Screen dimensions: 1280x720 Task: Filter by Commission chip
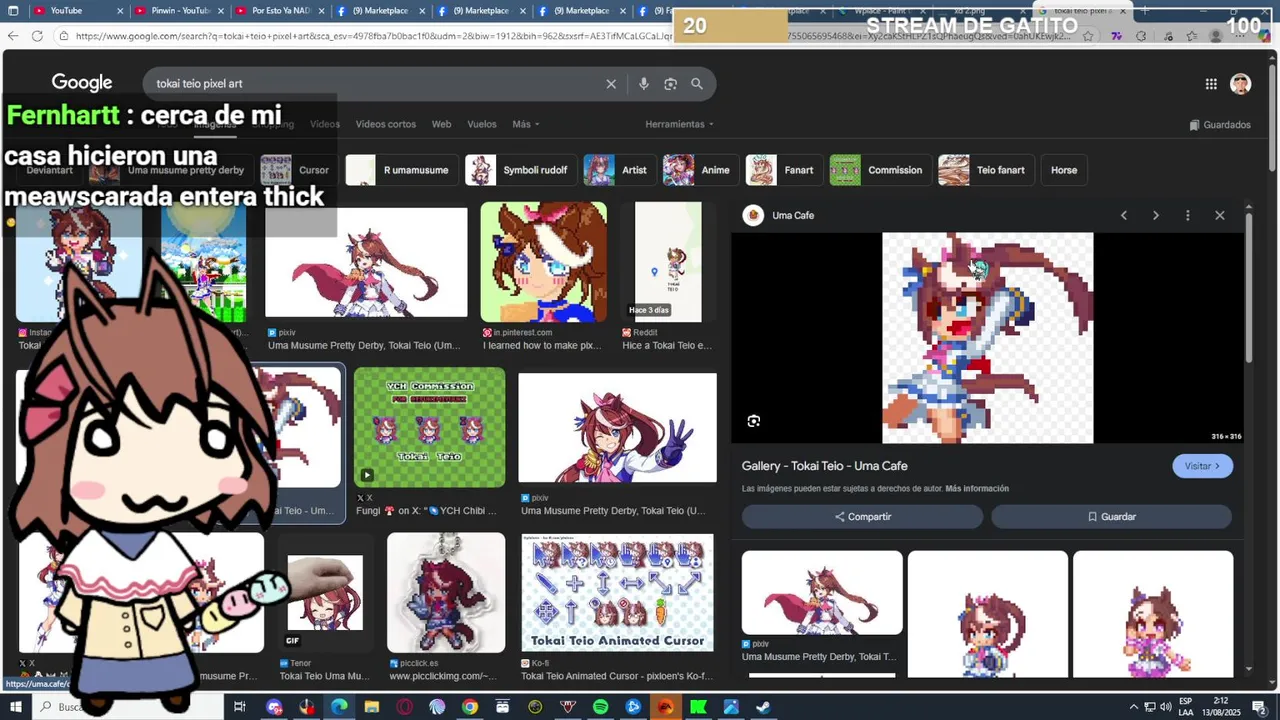click(880, 170)
